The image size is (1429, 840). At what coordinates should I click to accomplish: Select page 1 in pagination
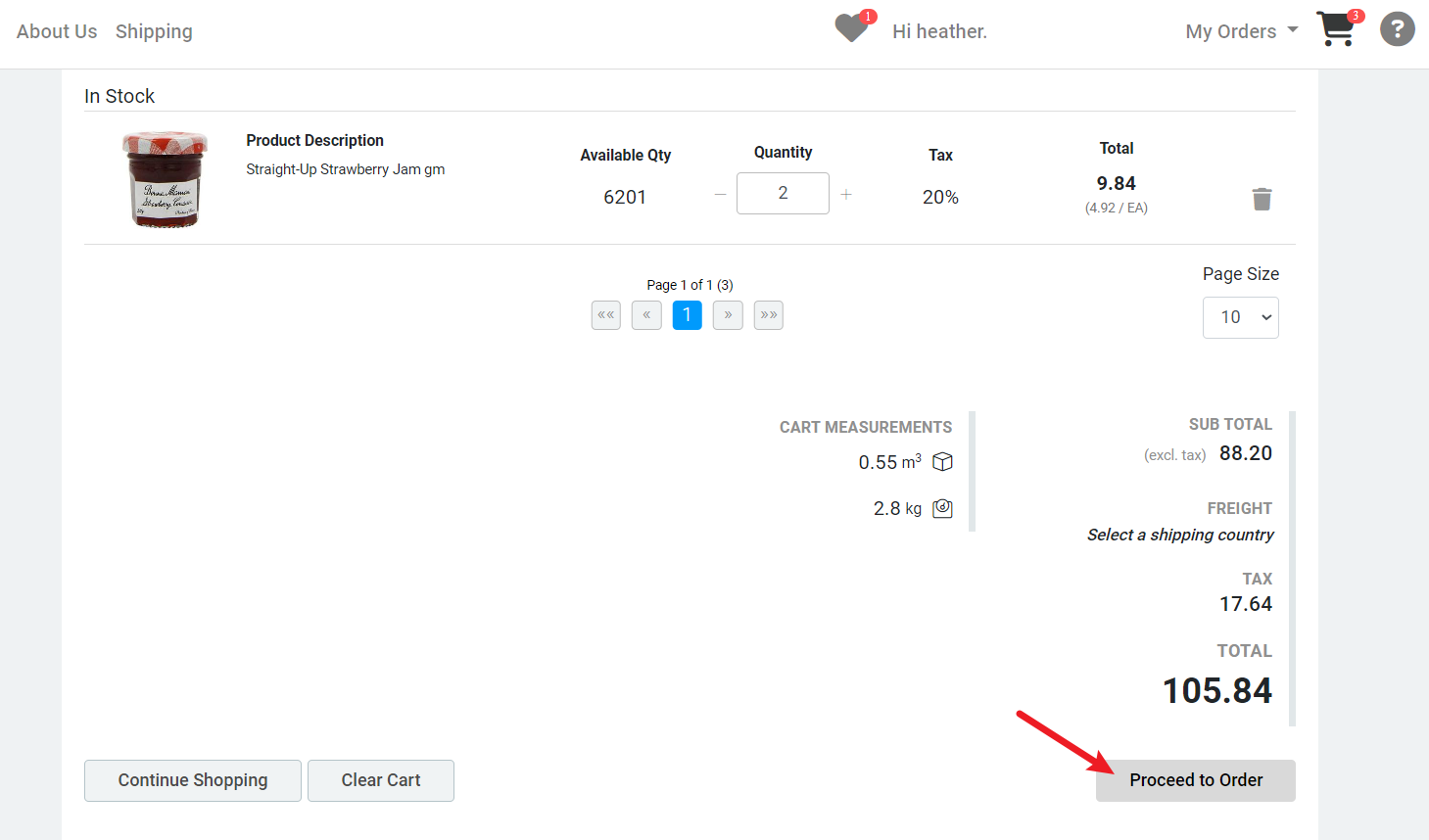687,314
